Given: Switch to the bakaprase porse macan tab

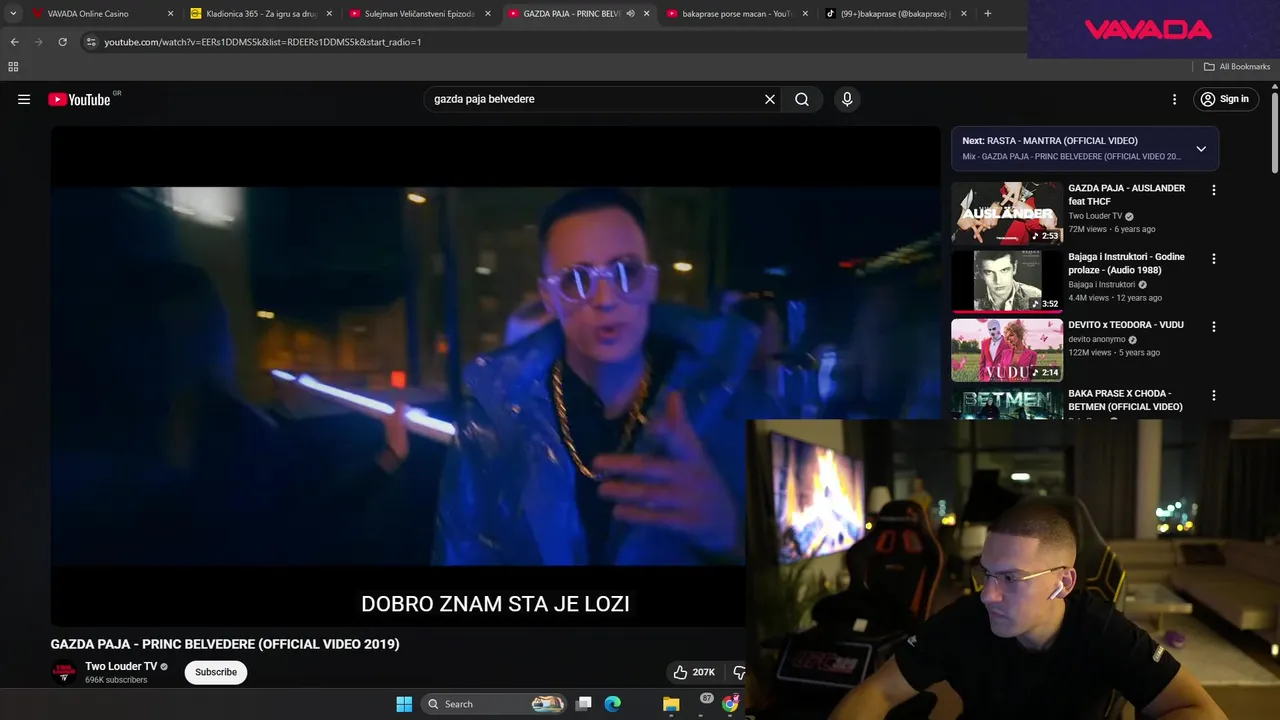Looking at the screenshot, I should tap(738, 14).
